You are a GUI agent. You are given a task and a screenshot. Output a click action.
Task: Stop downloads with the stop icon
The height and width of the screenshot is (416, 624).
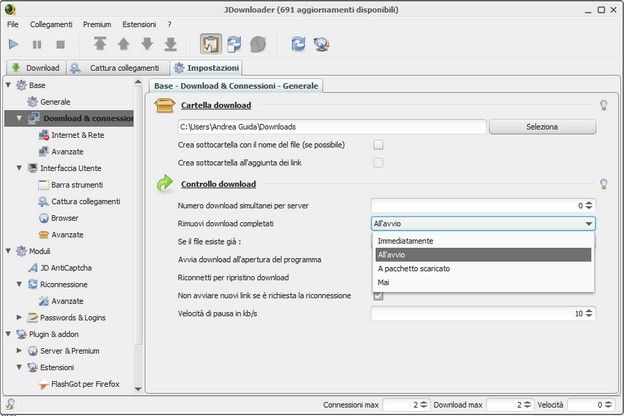60,44
